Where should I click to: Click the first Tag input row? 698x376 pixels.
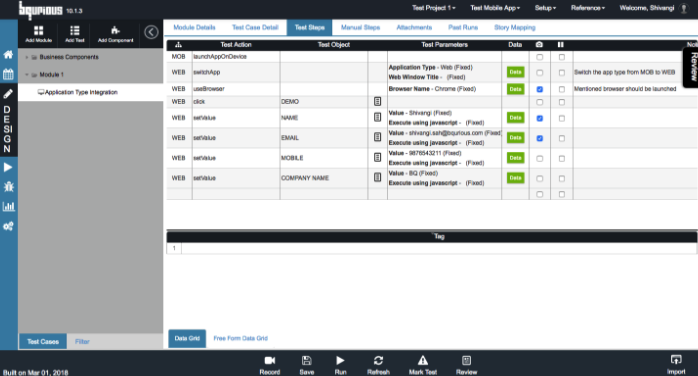point(438,248)
